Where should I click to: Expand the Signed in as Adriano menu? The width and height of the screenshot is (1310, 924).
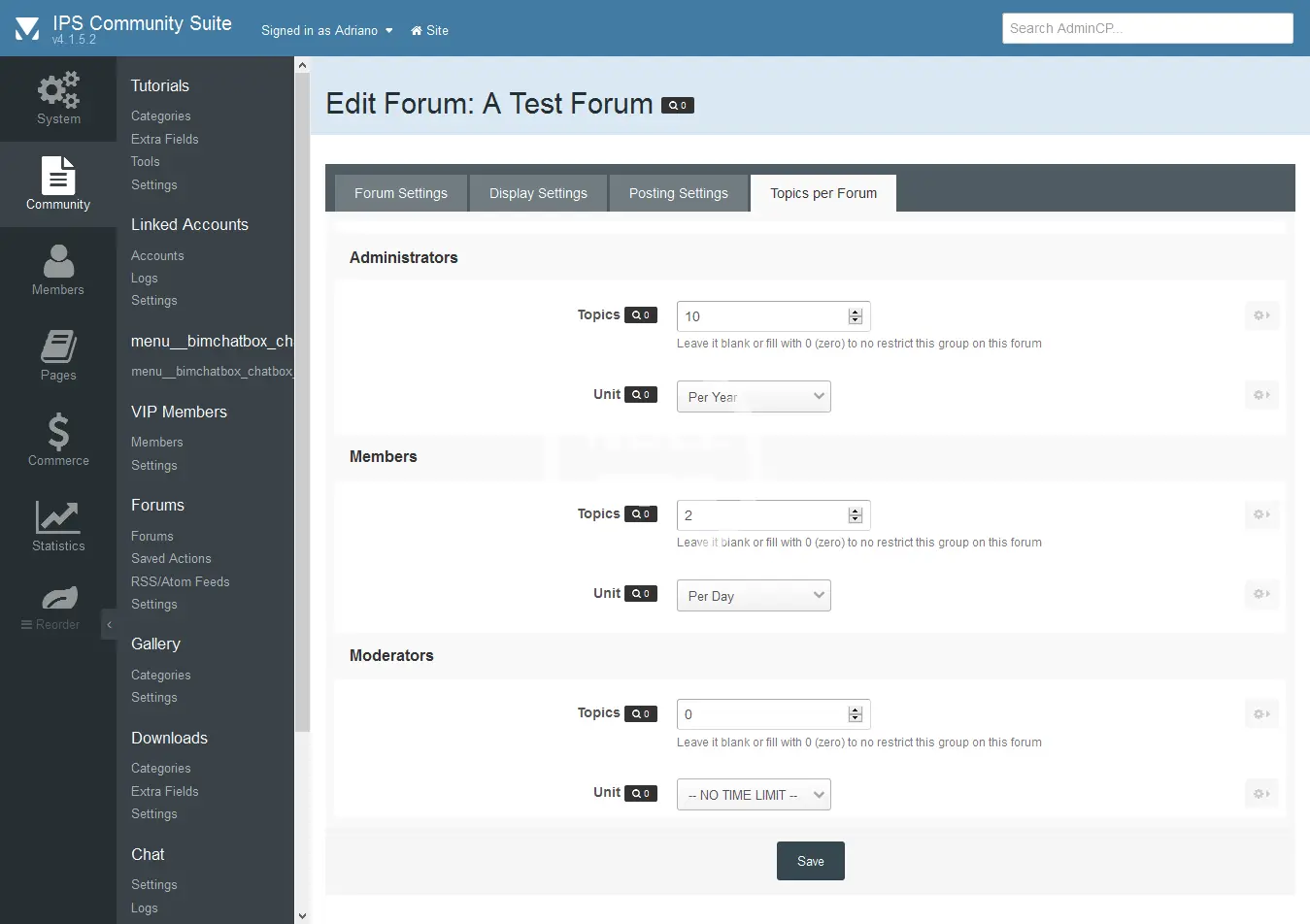click(326, 30)
